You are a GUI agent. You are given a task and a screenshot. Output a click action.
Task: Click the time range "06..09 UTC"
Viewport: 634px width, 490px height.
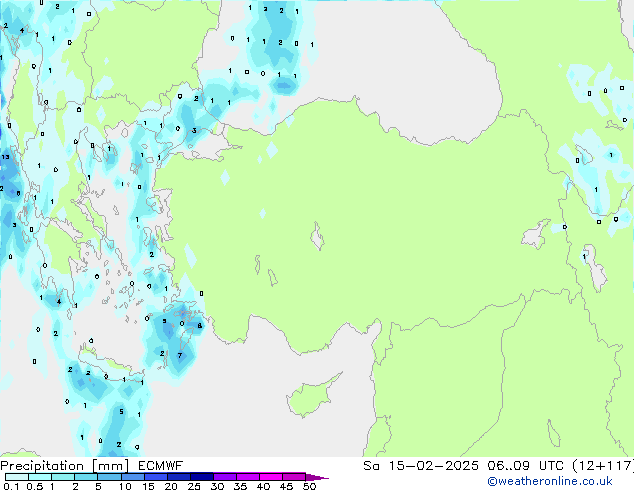coord(525,466)
